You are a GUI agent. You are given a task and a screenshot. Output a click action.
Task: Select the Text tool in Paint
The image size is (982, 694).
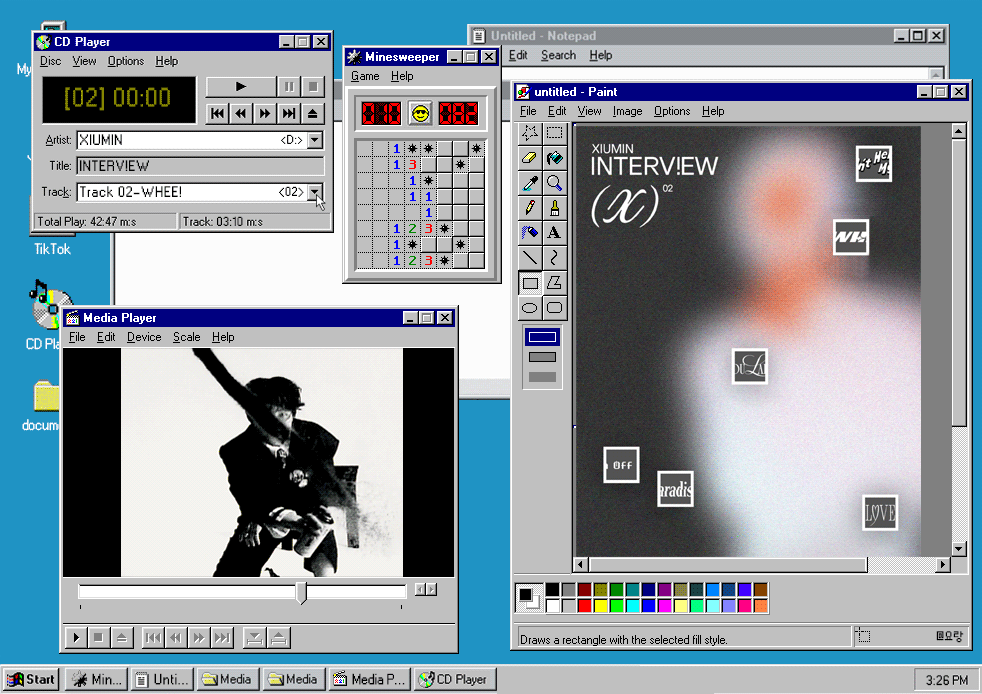click(554, 233)
